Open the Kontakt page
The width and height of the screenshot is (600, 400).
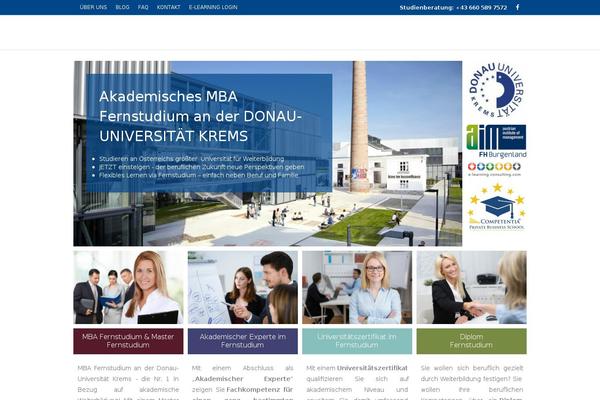[x=168, y=7]
